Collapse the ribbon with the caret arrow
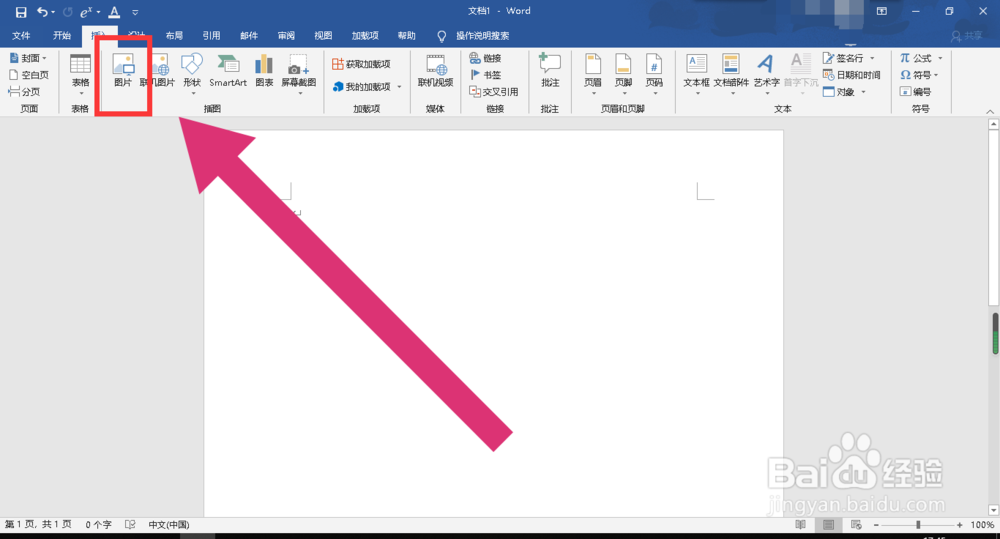Viewport: 1000px width, 539px height. 990,111
